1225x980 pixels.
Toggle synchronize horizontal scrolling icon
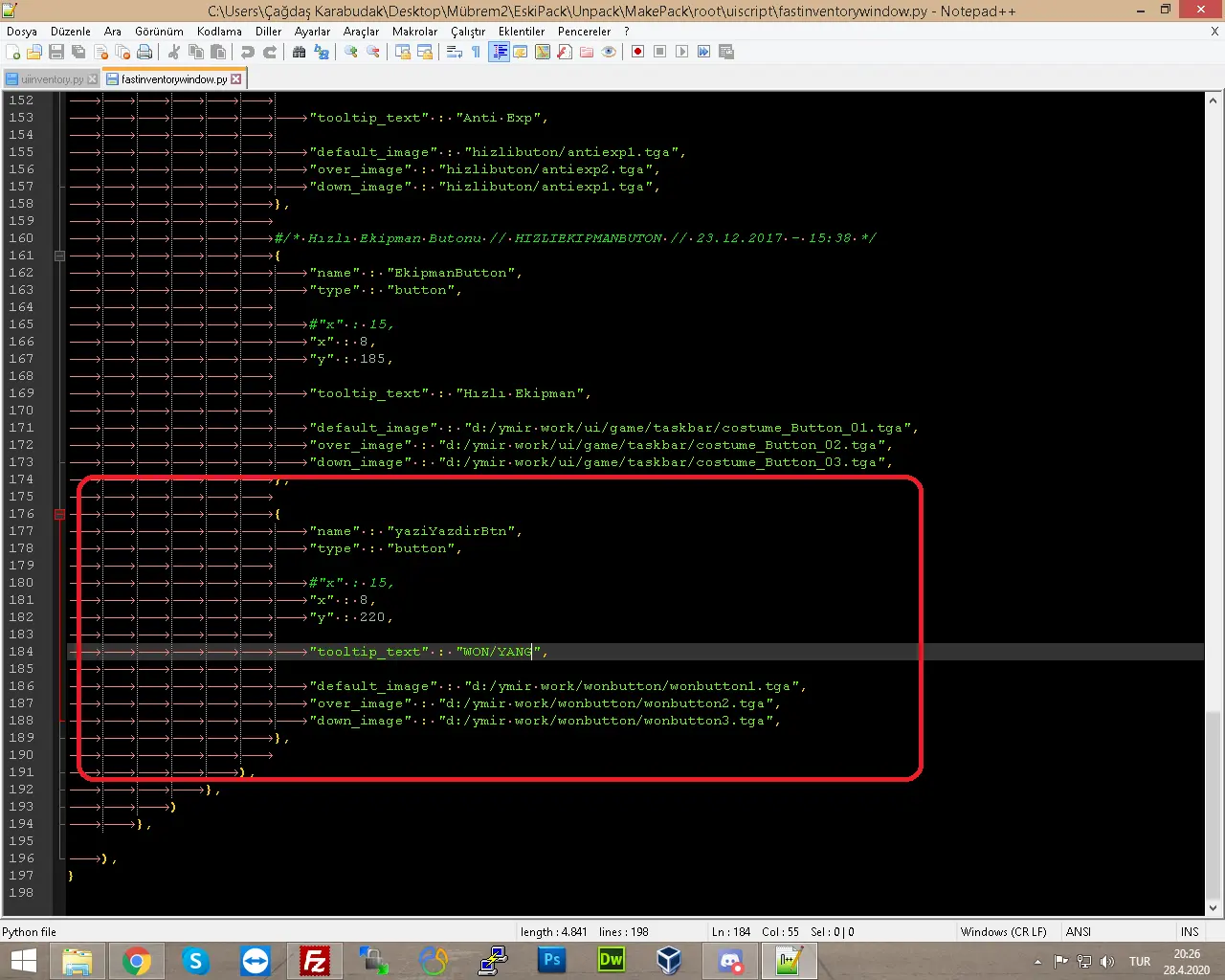[x=425, y=52]
